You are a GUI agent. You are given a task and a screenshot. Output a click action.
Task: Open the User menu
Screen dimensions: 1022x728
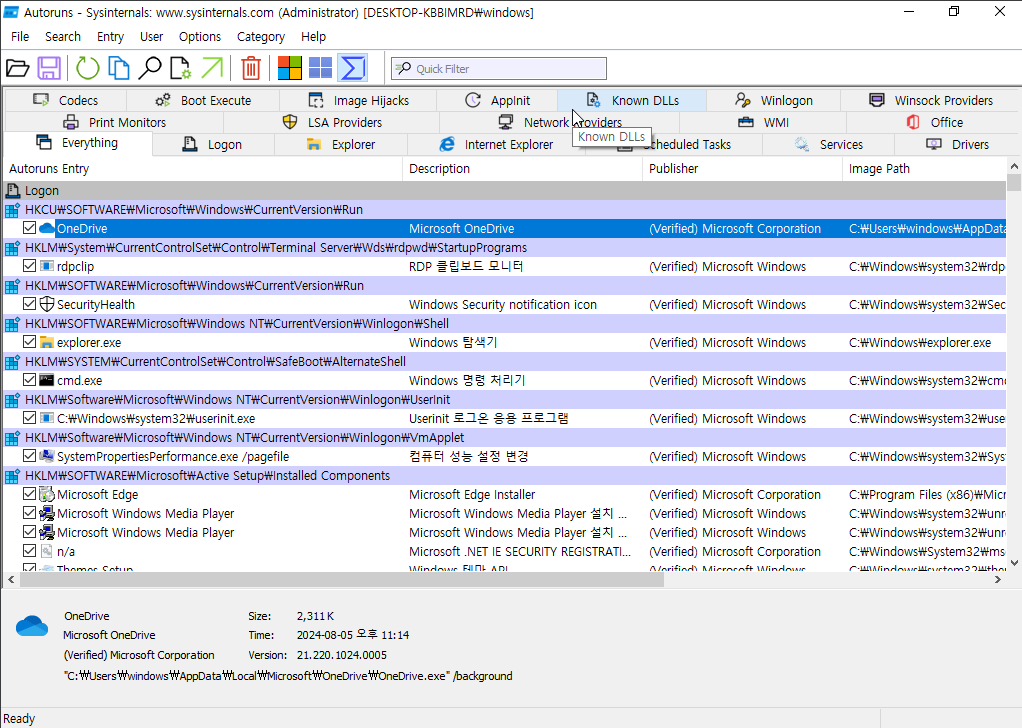151,36
